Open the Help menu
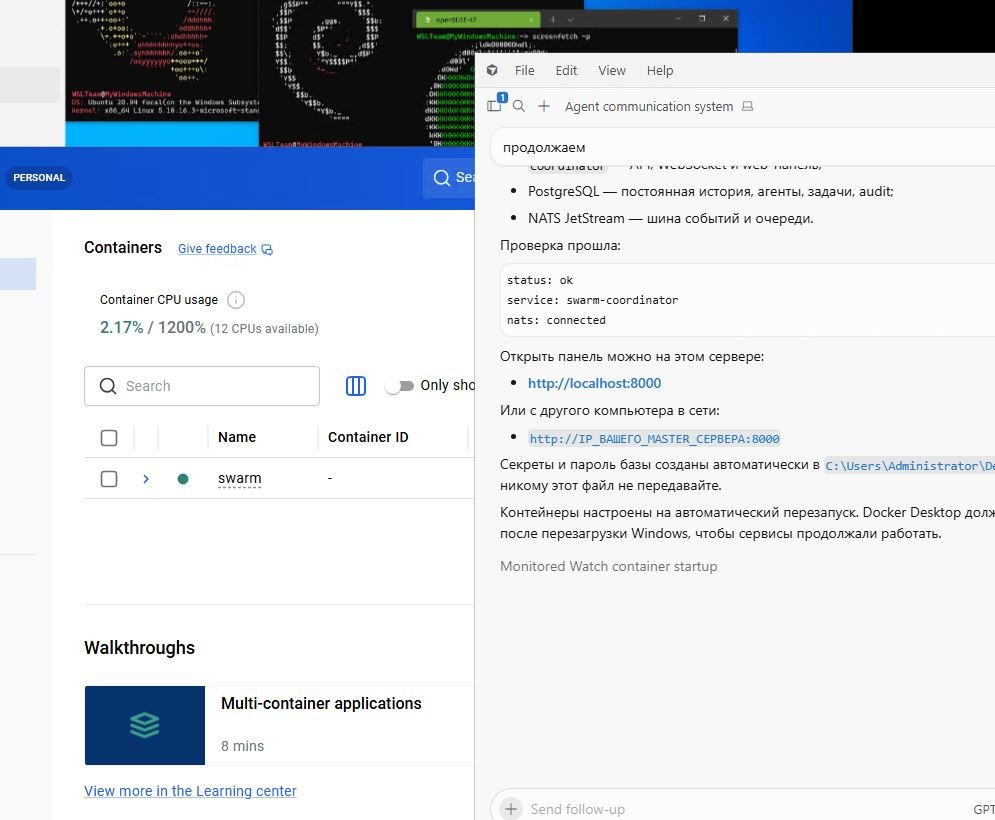The width and height of the screenshot is (995, 820). coord(660,70)
